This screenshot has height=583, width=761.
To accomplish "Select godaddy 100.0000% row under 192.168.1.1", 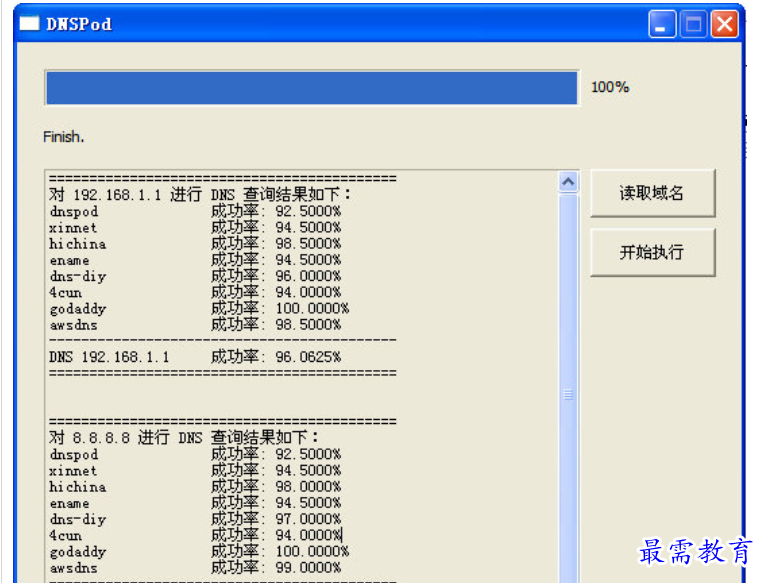I will (x=199, y=308).
